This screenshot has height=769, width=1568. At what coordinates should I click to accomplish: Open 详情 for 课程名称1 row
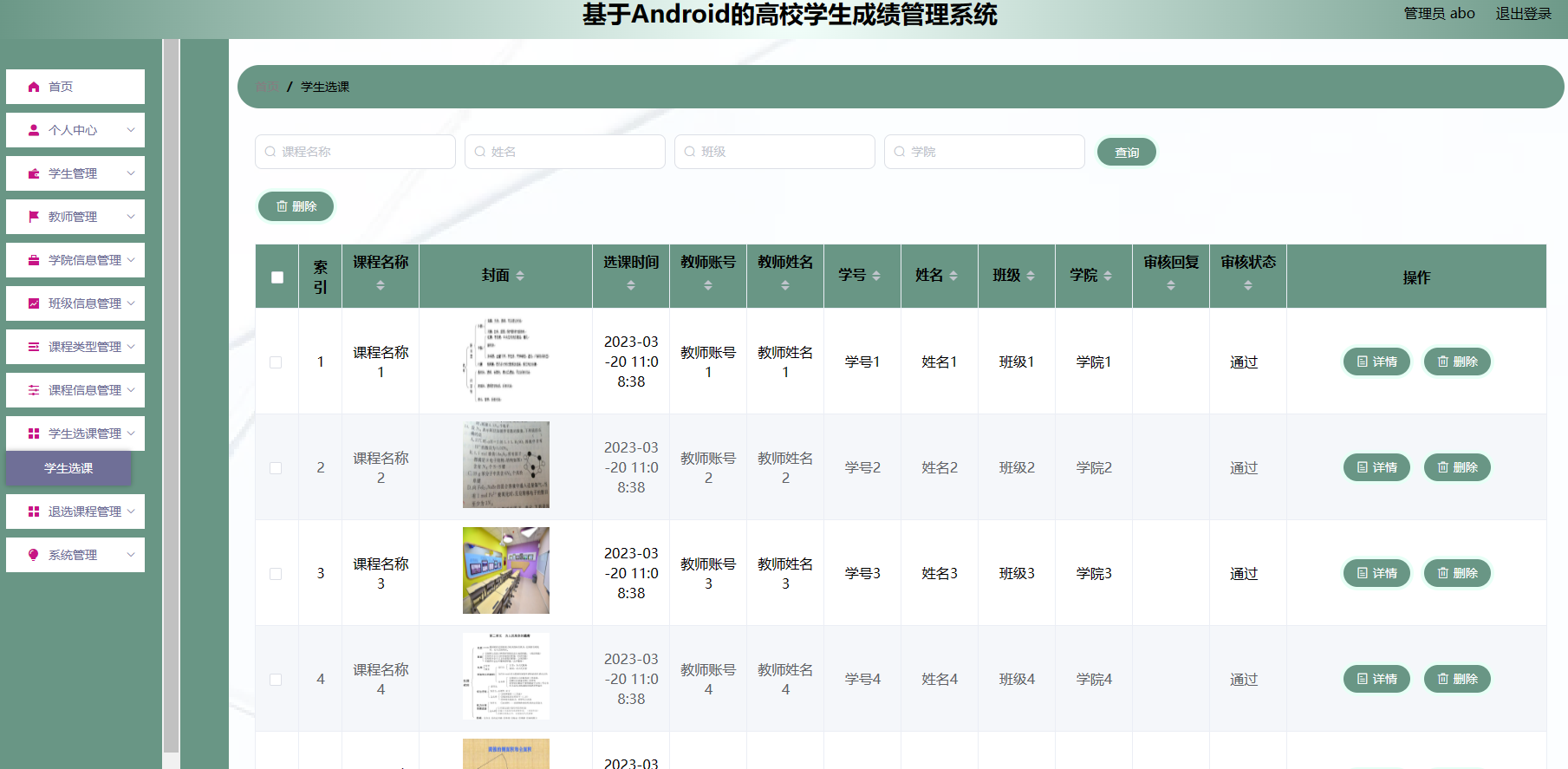pyautogui.click(x=1376, y=362)
